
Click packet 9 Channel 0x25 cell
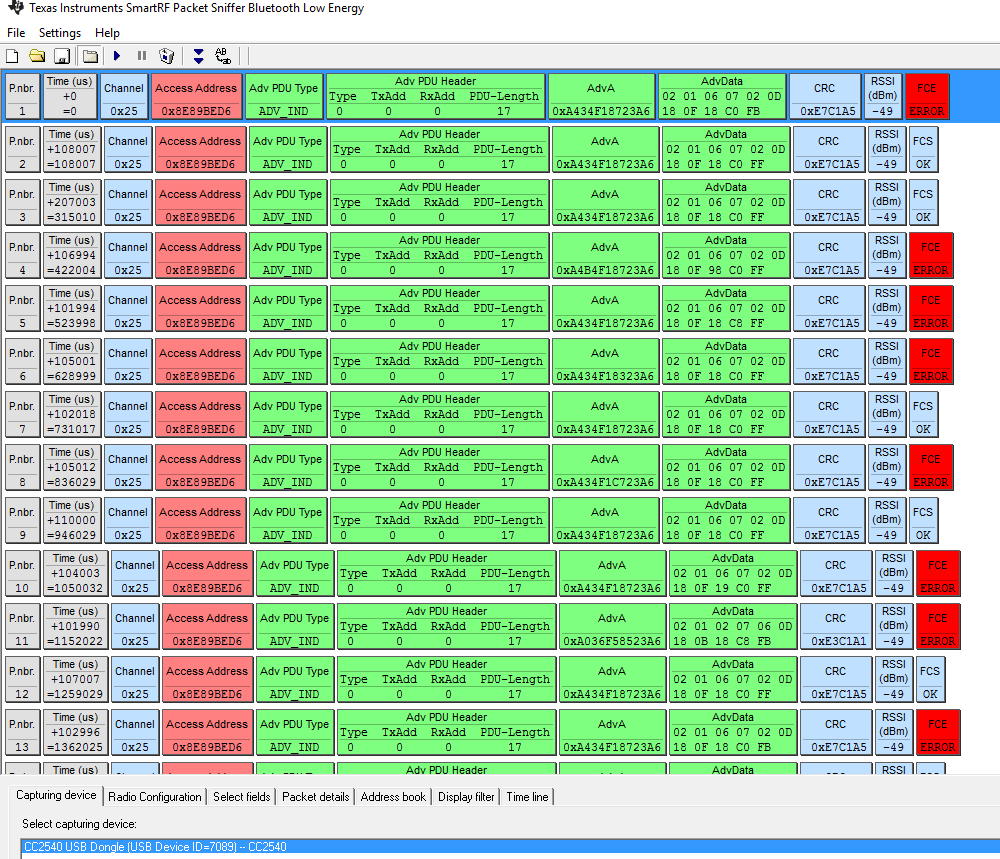pyautogui.click(x=128, y=520)
